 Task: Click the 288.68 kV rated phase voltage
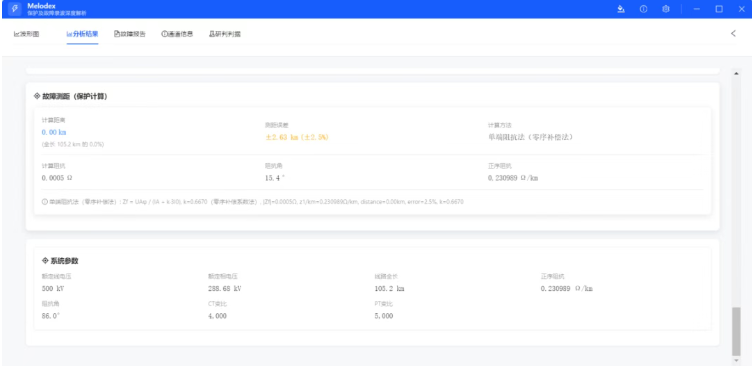[x=224, y=289]
